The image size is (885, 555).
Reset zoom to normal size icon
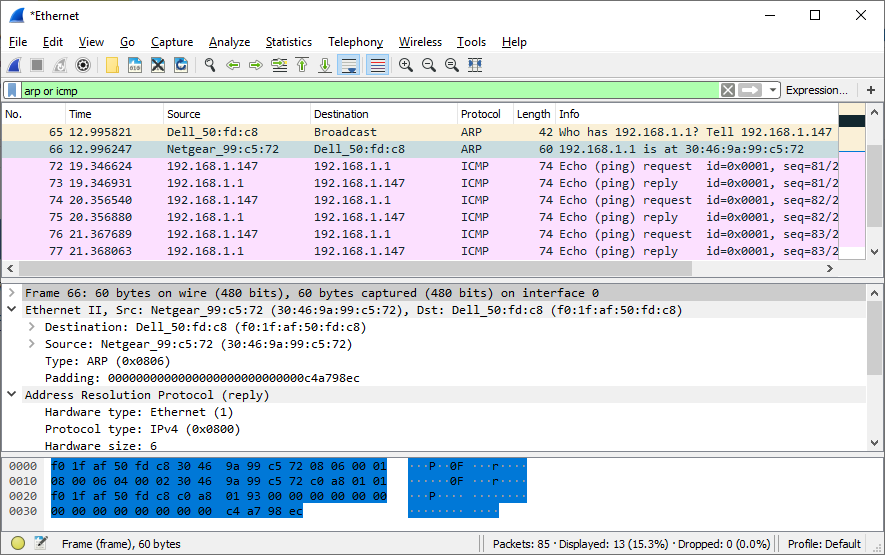pos(452,65)
